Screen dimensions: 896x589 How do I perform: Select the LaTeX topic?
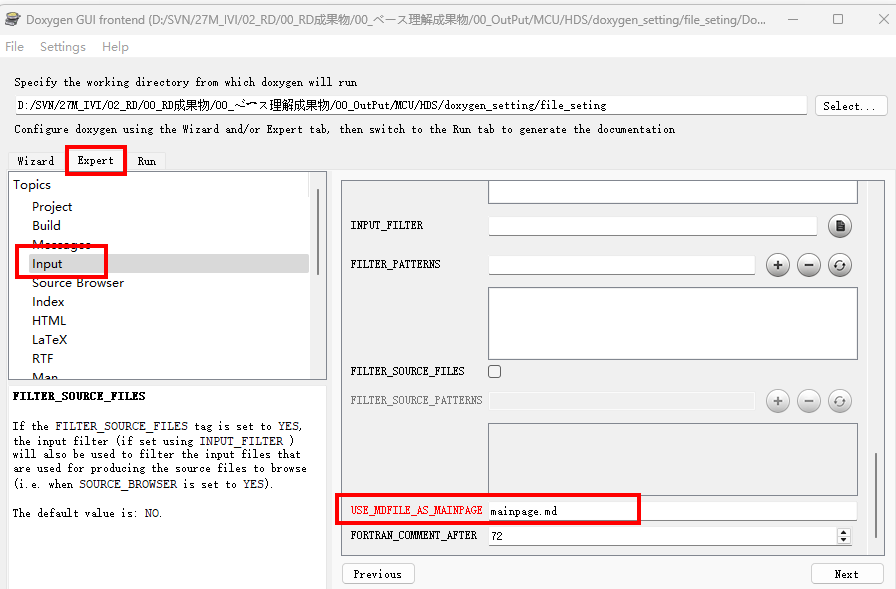click(50, 339)
